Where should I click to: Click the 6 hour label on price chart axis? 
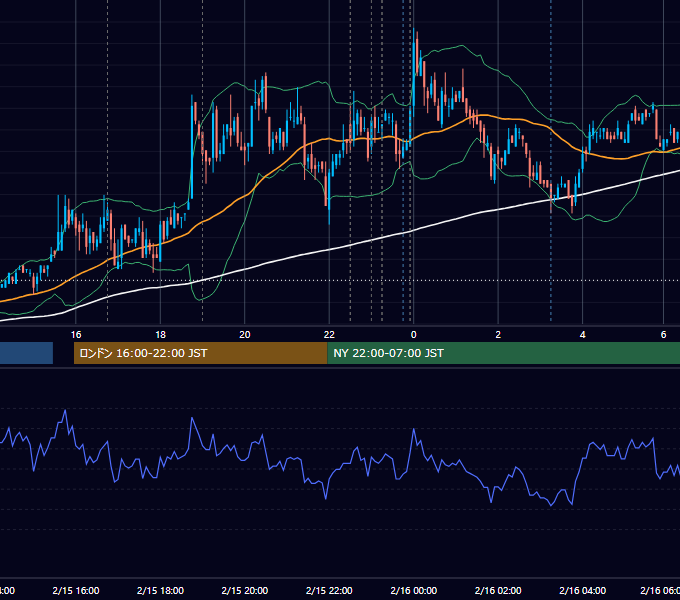[663, 335]
